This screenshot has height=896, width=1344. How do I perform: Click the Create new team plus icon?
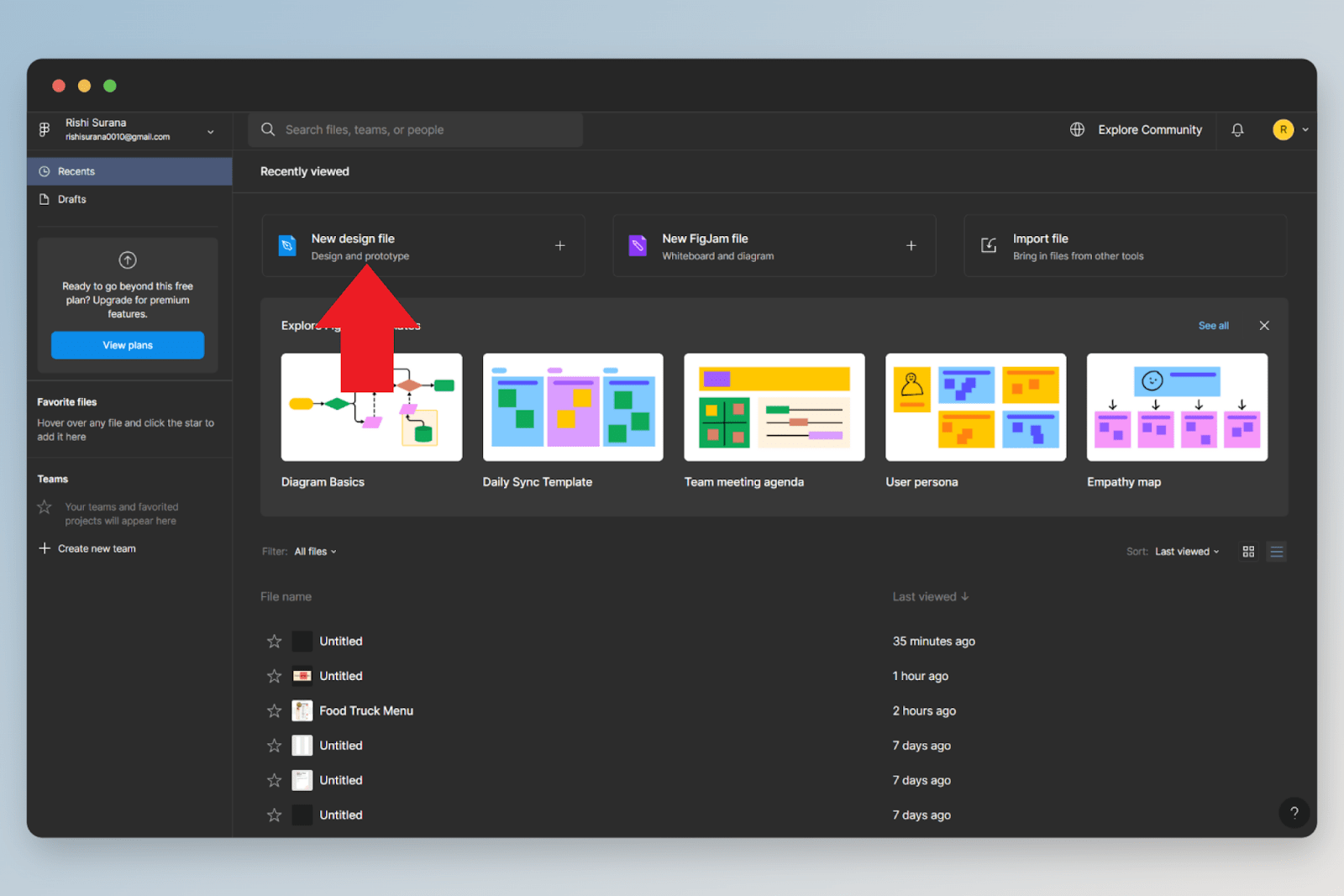tap(44, 548)
